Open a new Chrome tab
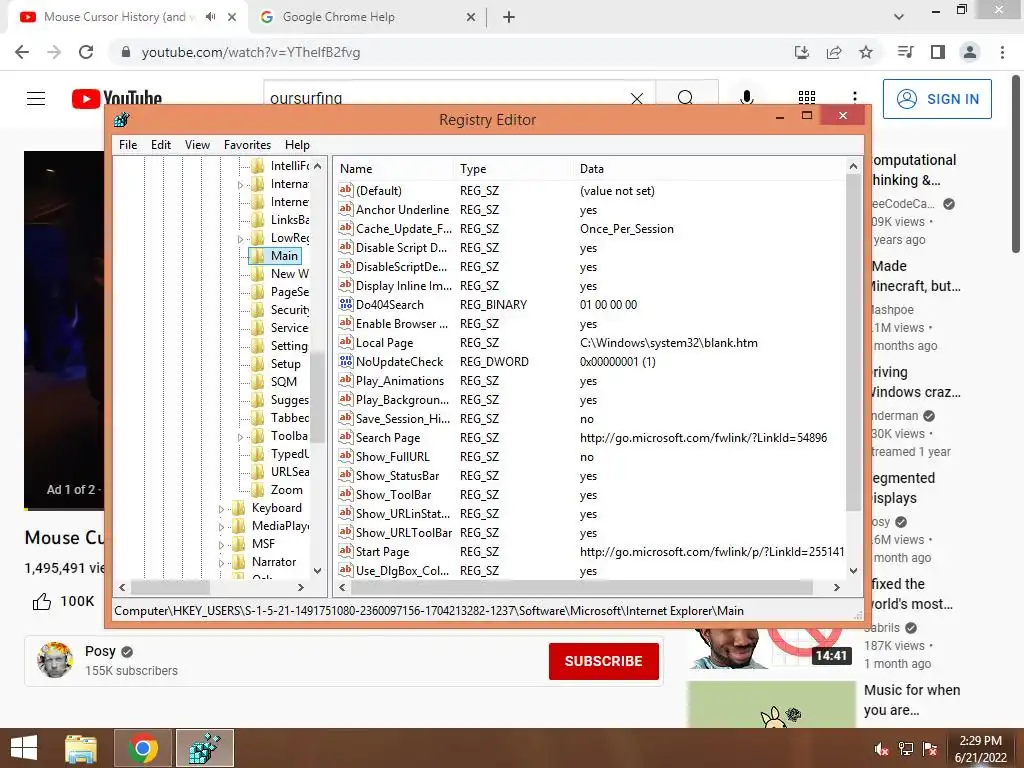1024x768 pixels. (x=509, y=17)
